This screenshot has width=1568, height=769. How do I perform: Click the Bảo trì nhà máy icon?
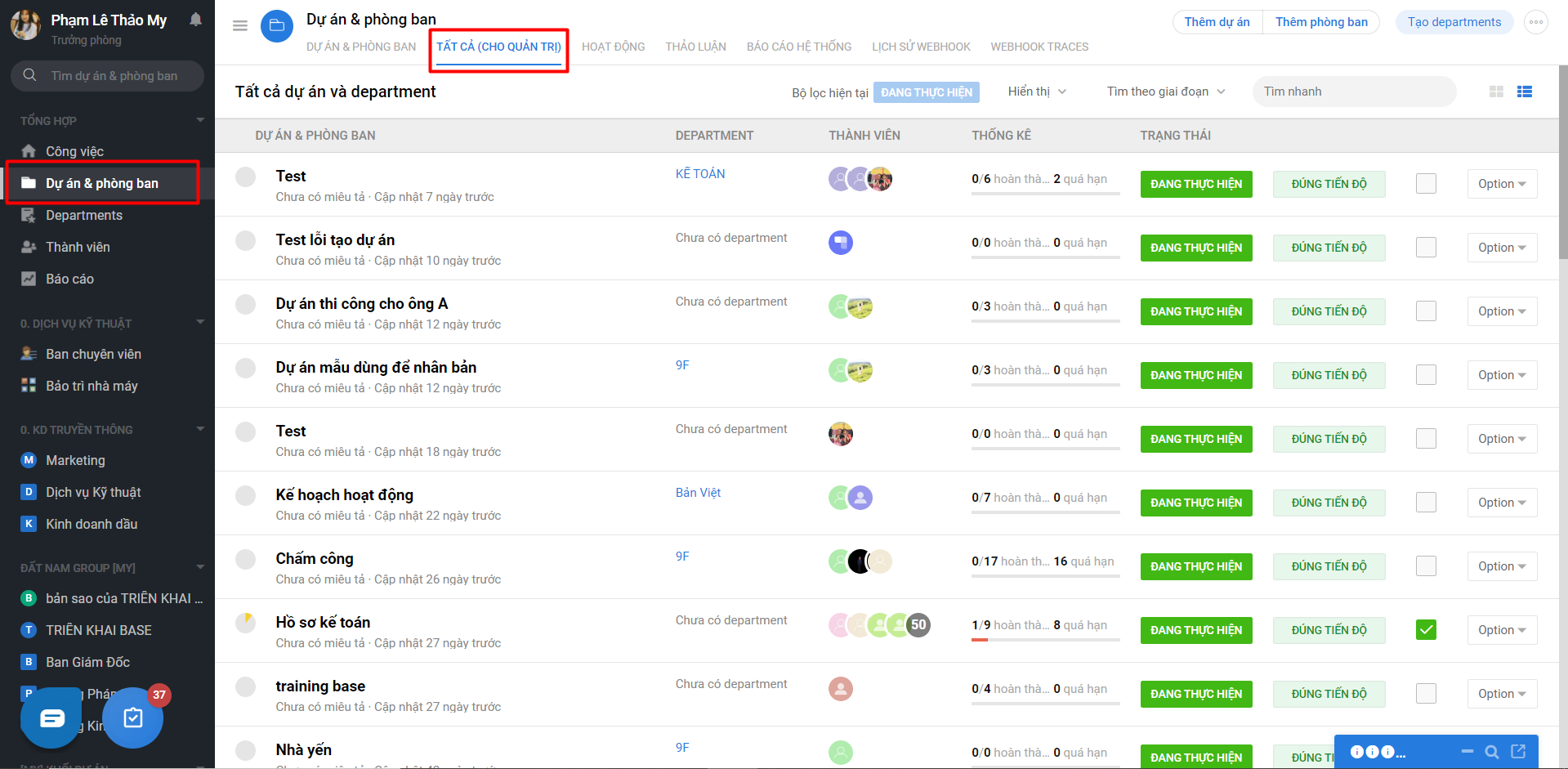tap(29, 386)
